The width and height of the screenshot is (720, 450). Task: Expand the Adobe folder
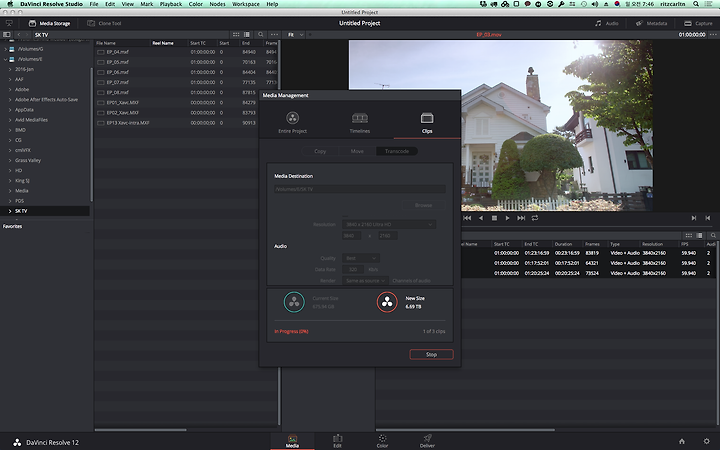pyautogui.click(x=10, y=90)
